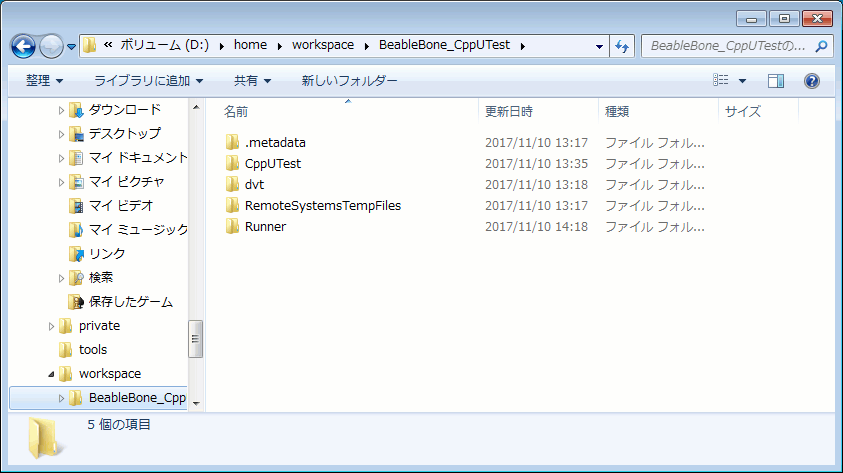Select the マイ ドキュメント folder icon
The image size is (843, 473).
click(x=76, y=158)
